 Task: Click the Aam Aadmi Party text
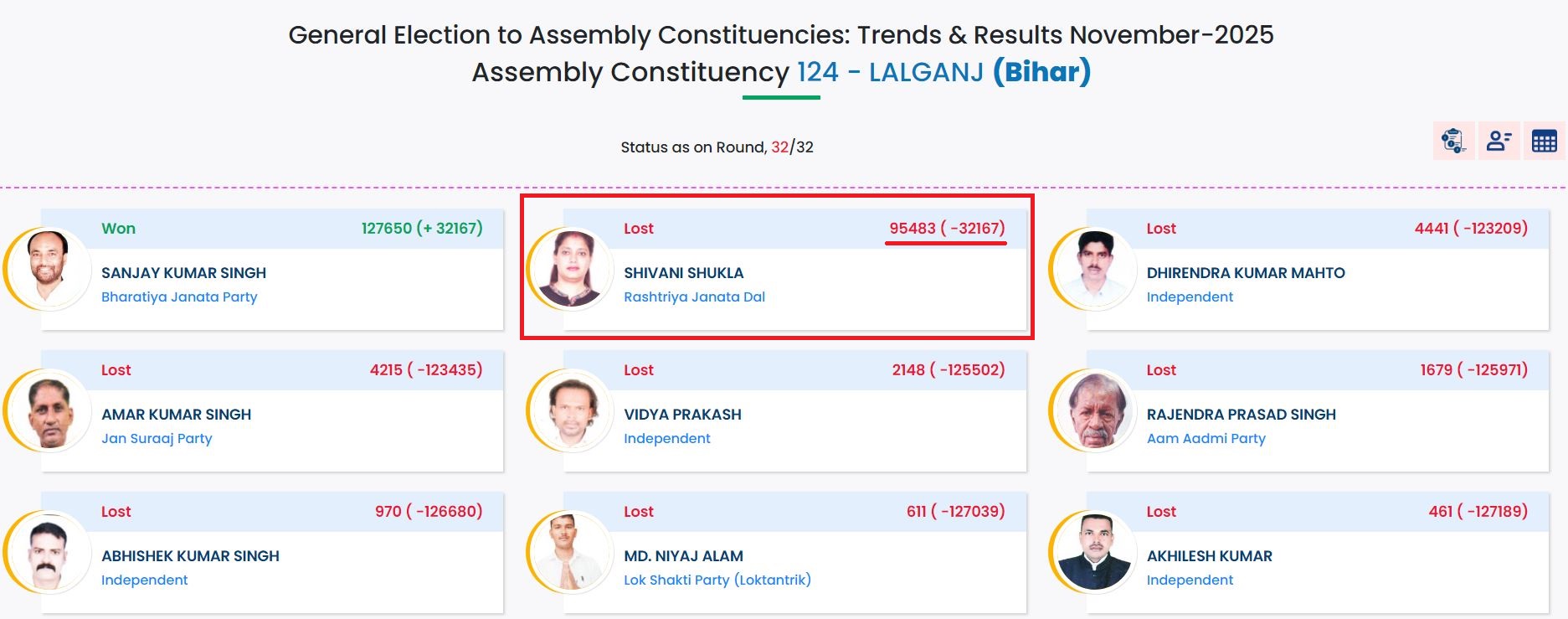coord(1206,438)
